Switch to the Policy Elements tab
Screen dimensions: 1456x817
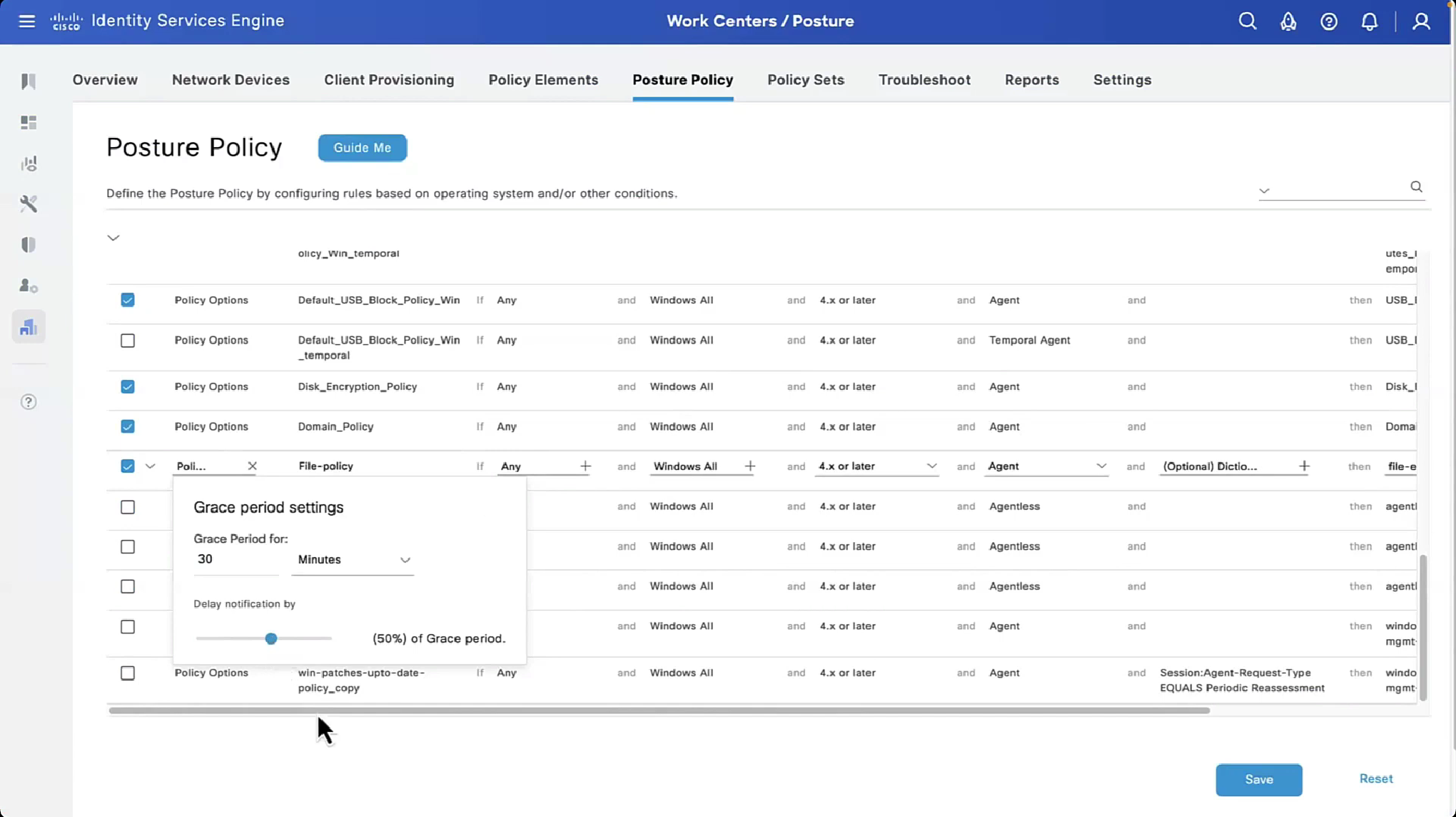point(542,80)
